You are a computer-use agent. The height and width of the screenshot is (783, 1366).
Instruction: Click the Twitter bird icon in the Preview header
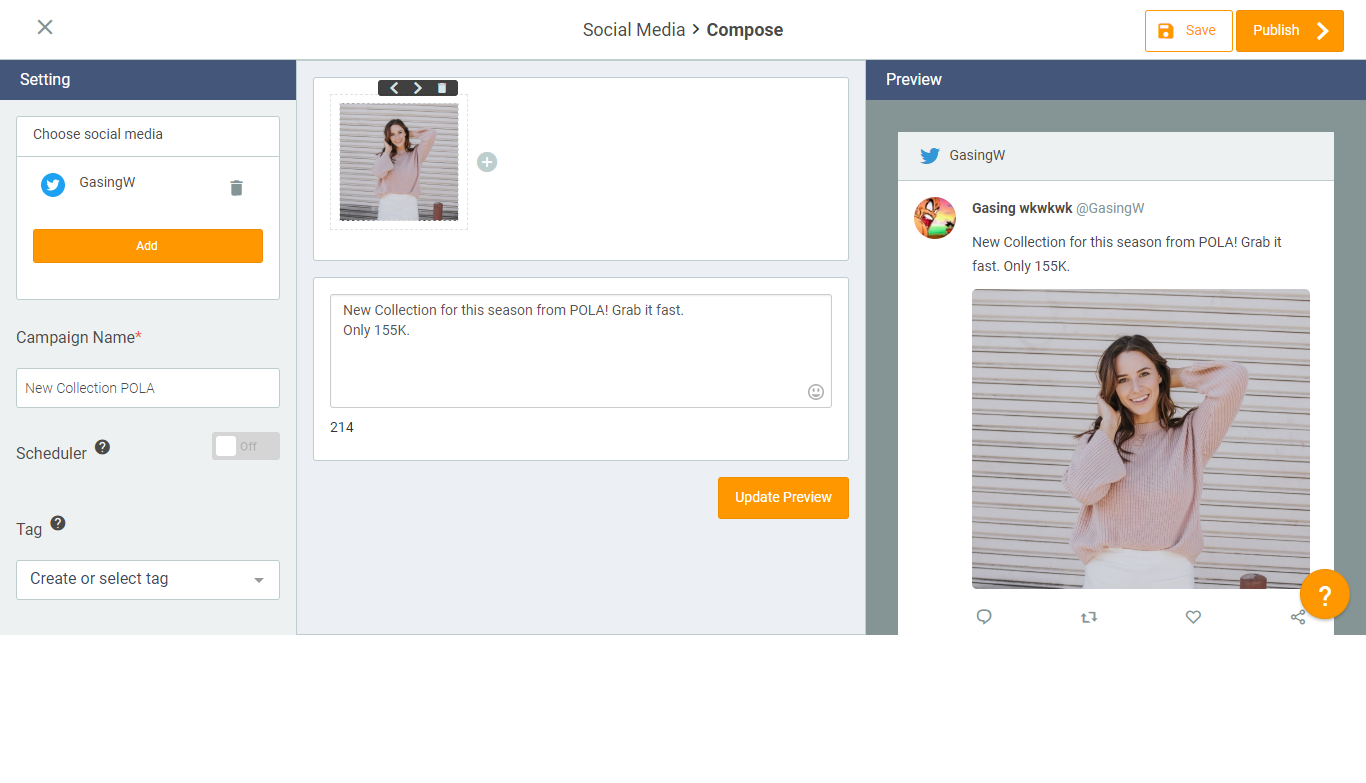pos(930,155)
